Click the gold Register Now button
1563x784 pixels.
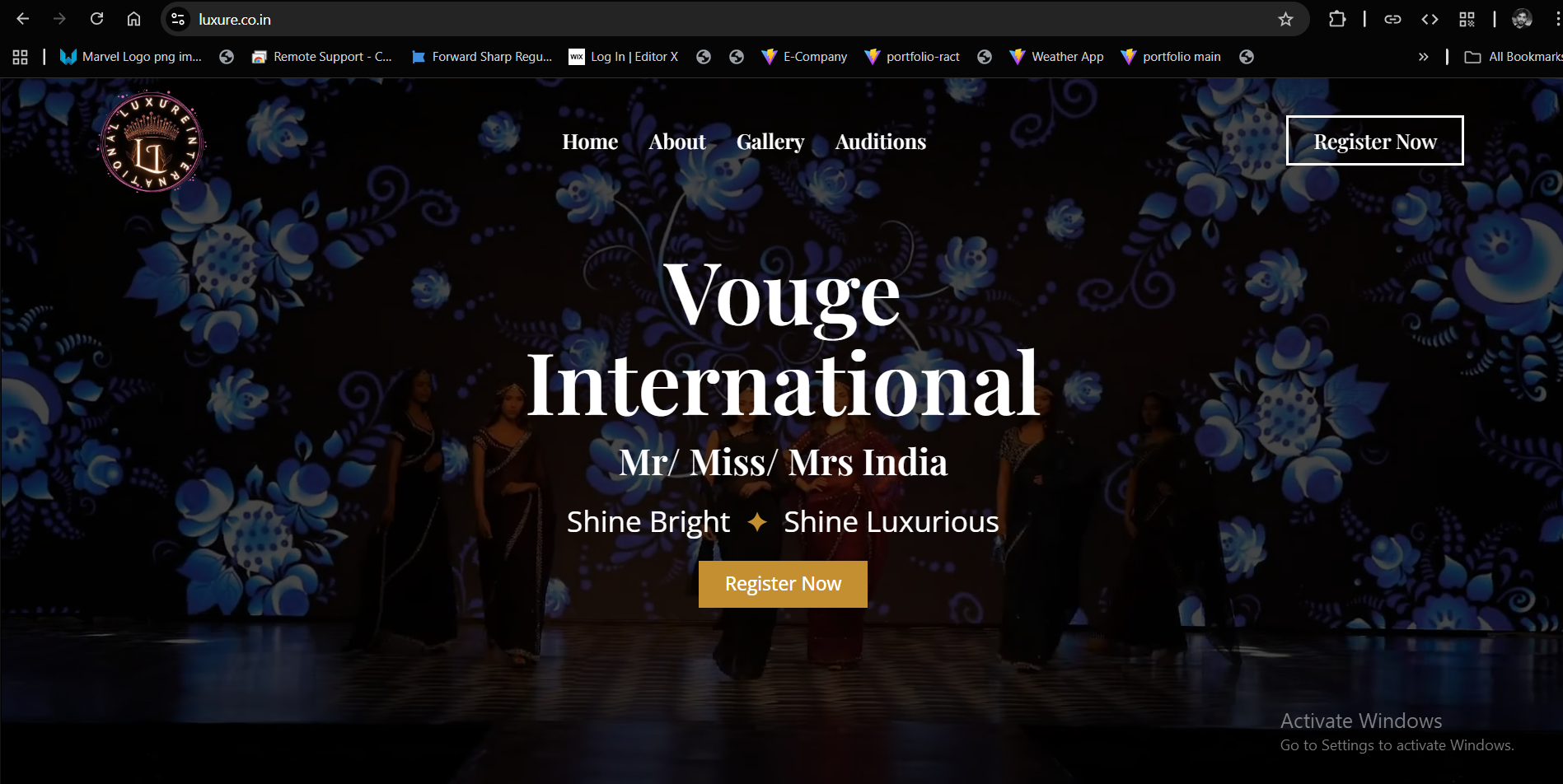click(783, 584)
